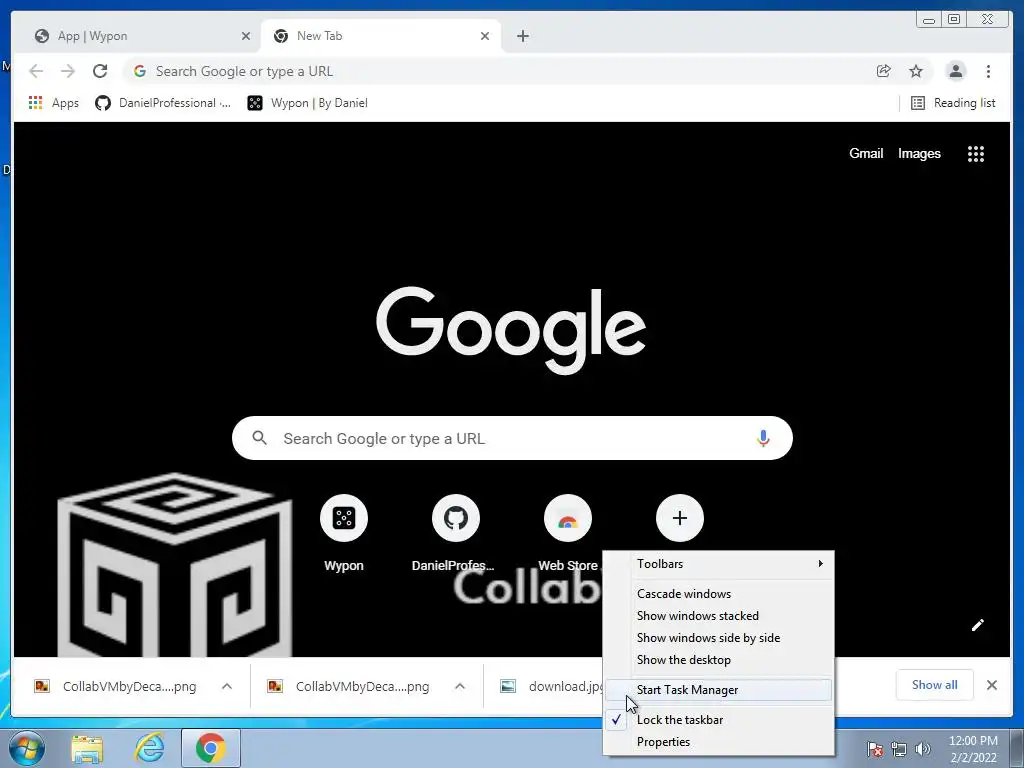This screenshot has width=1024, height=768.
Task: Click the Google search box on page
Action: click(512, 438)
